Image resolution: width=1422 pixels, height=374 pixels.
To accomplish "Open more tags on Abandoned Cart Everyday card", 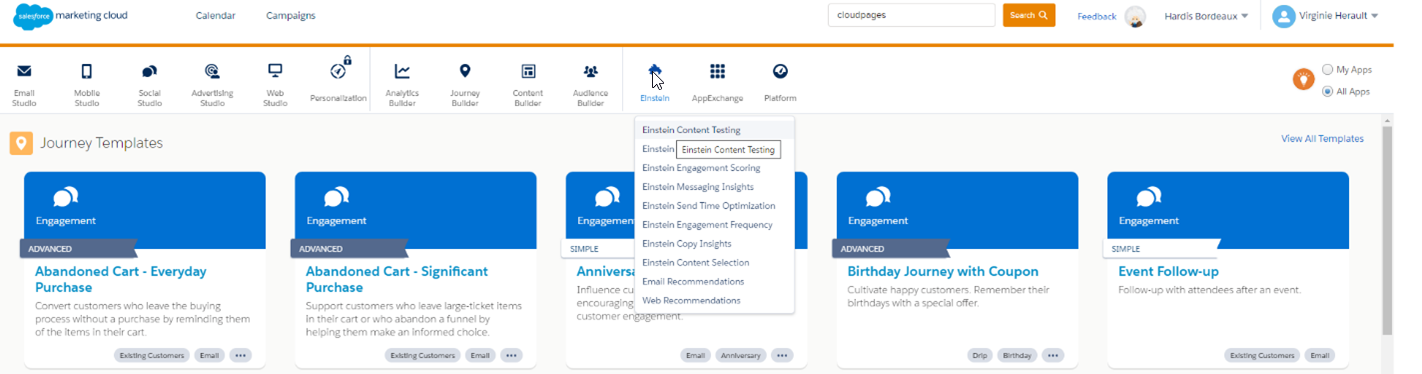I will pos(240,355).
